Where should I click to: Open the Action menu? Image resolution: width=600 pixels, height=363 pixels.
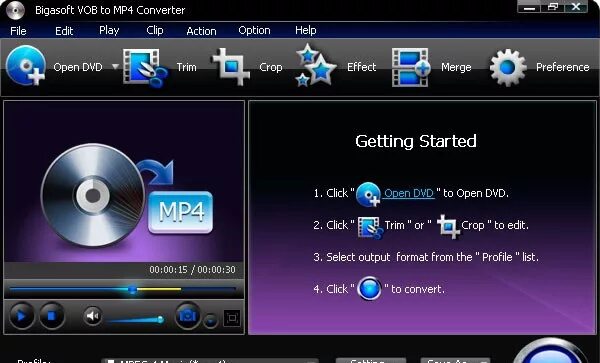[x=201, y=31]
